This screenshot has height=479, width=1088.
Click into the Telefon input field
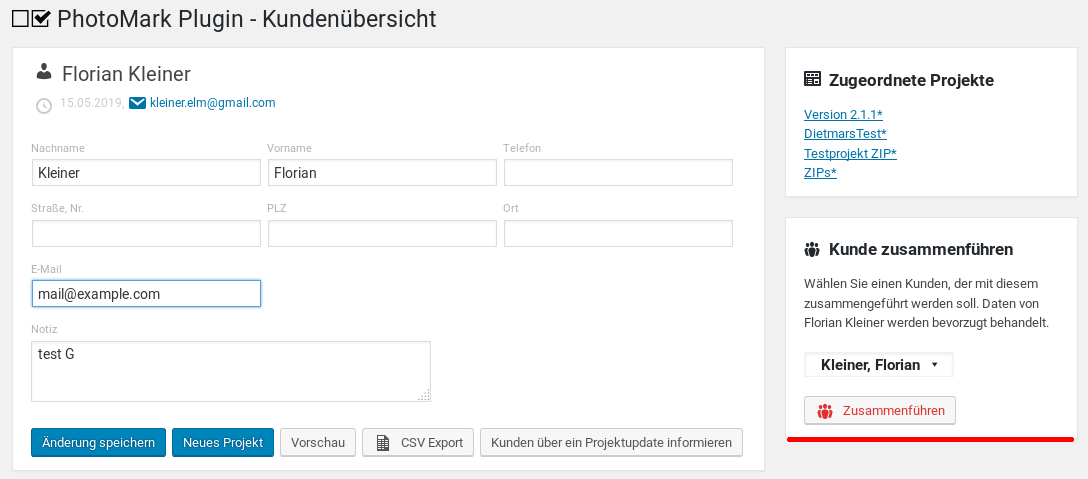618,173
